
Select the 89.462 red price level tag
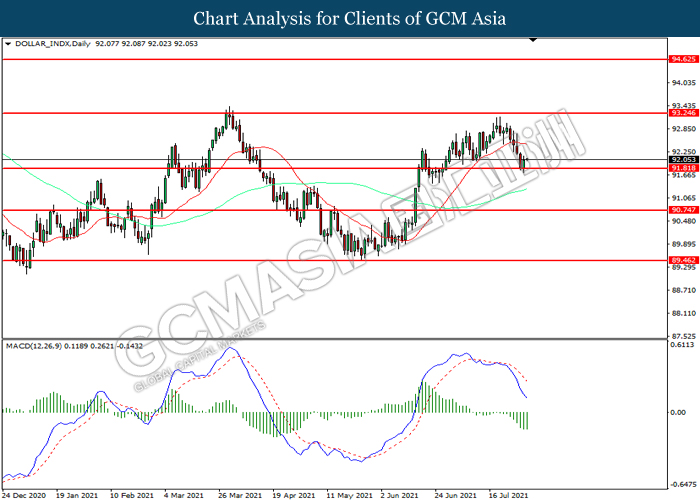click(x=683, y=260)
